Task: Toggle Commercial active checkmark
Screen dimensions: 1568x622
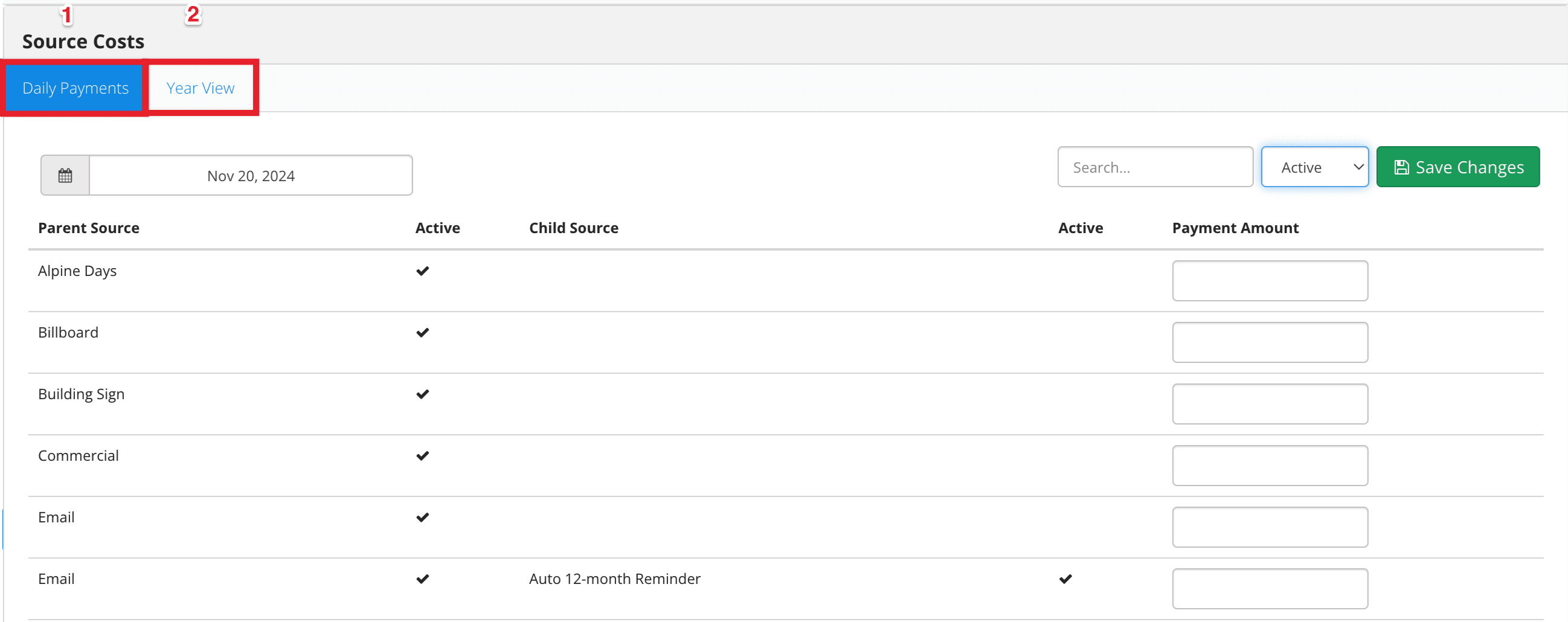Action: [x=422, y=455]
